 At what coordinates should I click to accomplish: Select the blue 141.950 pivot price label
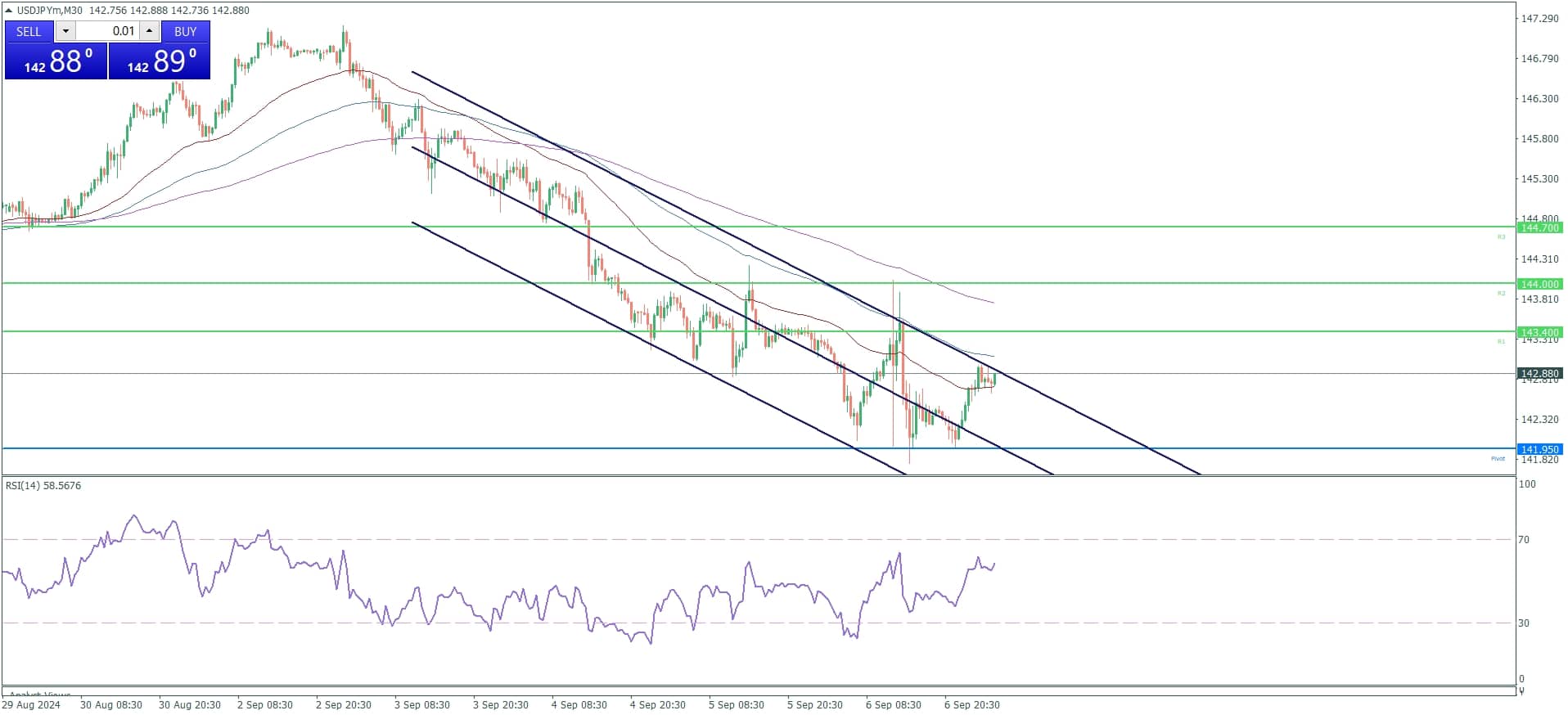coord(1539,449)
